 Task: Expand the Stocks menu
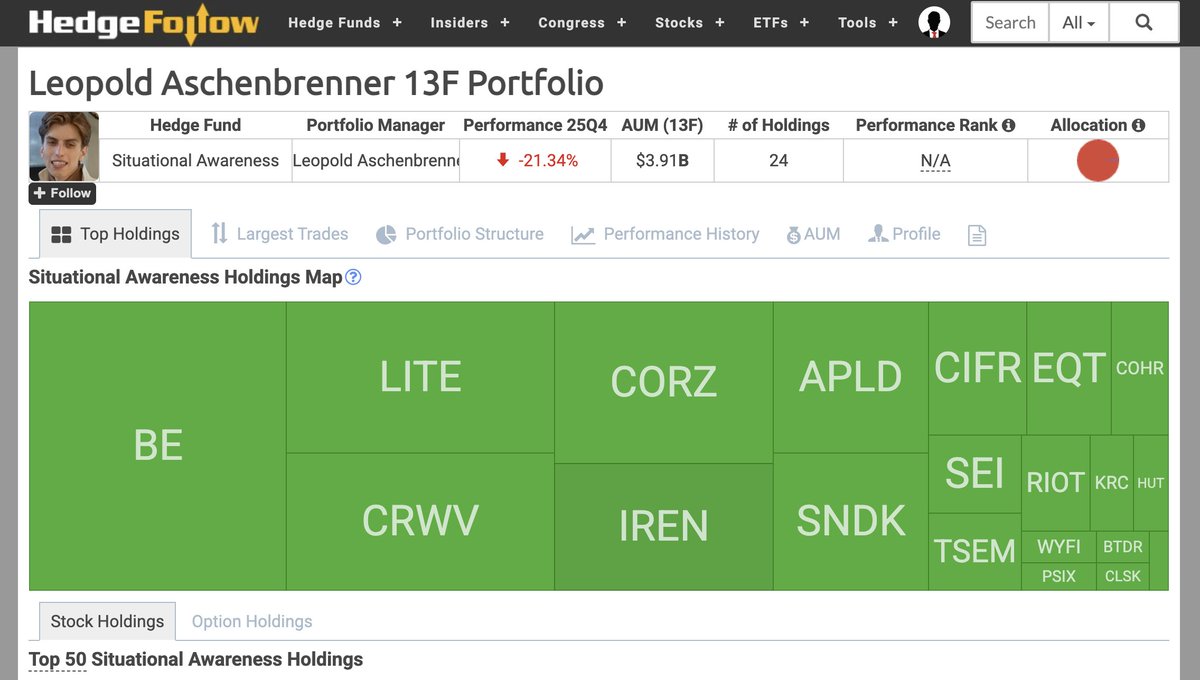point(690,22)
